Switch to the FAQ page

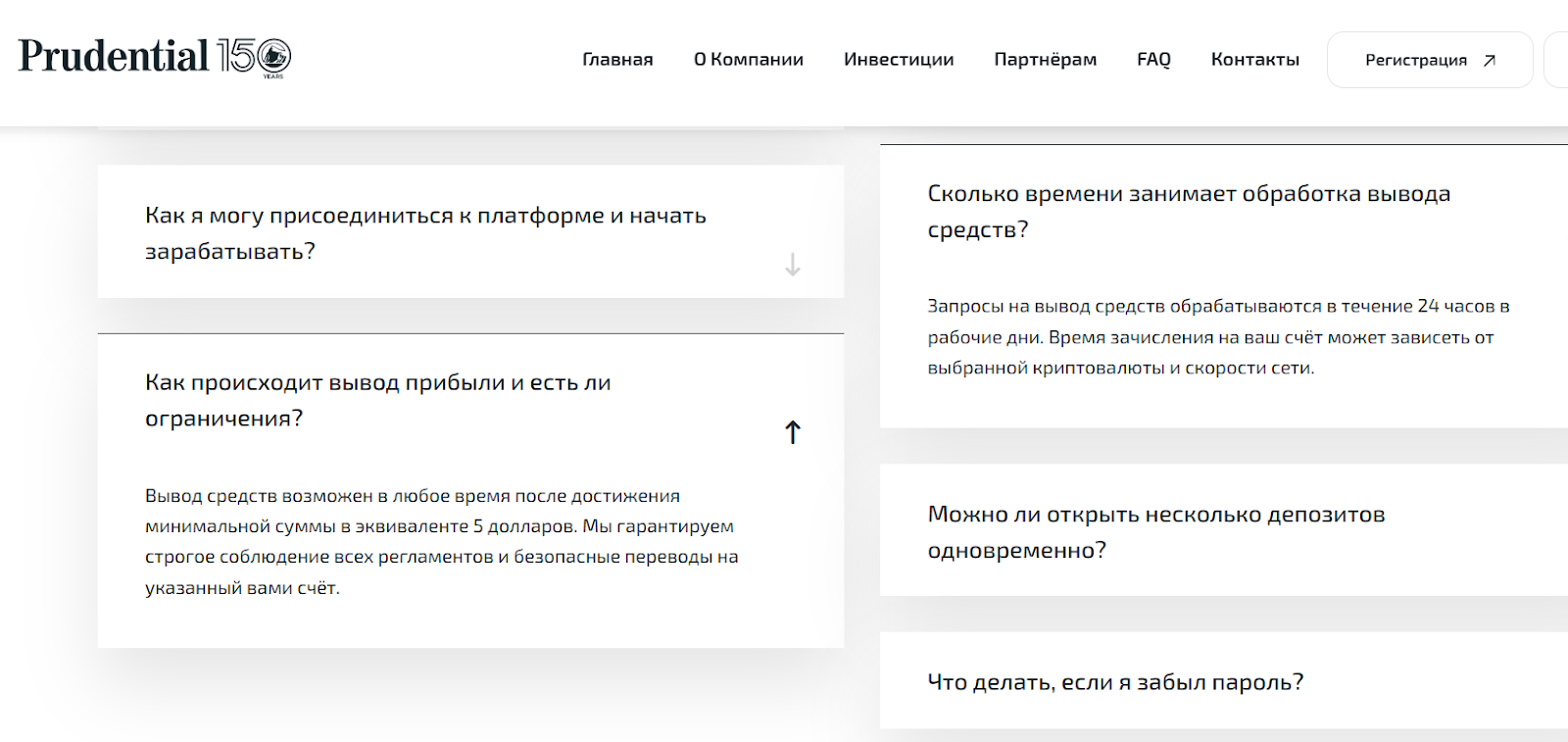click(1153, 60)
